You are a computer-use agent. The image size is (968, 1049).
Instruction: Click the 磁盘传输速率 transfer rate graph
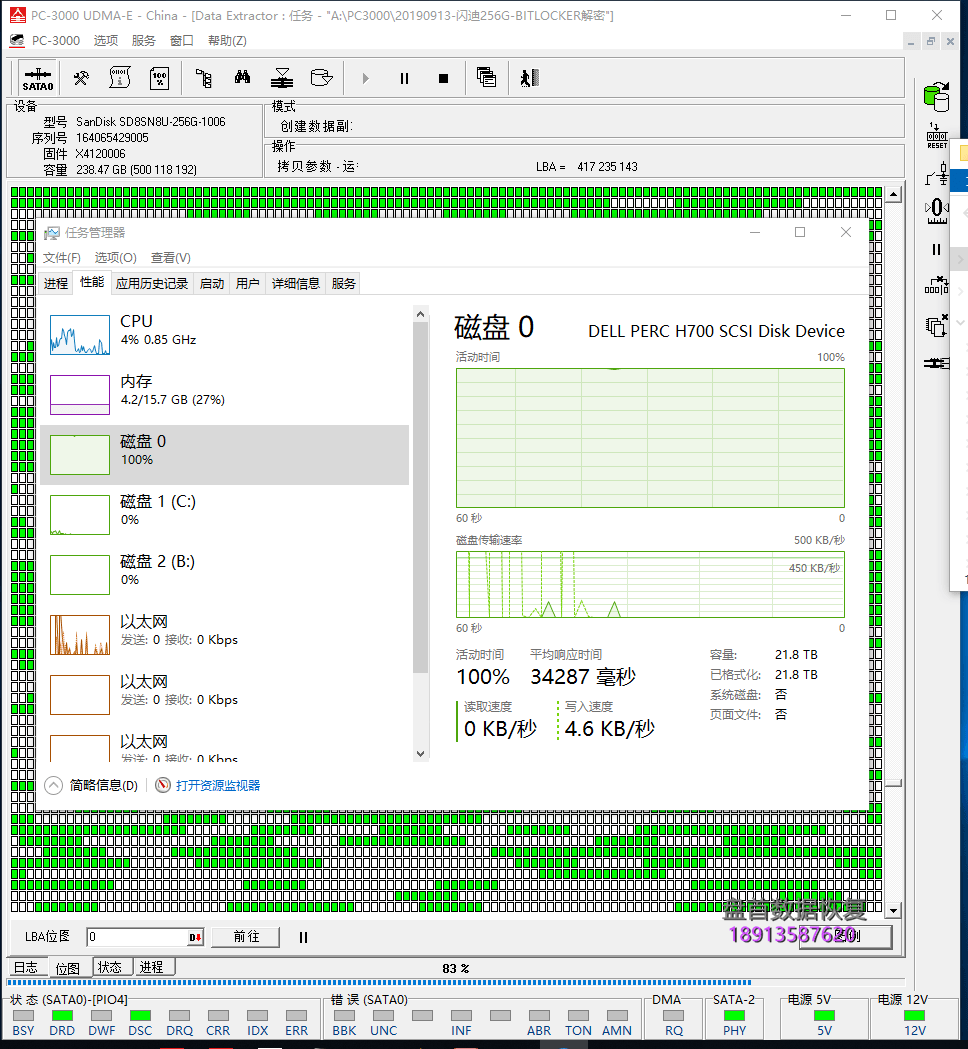[x=650, y=584]
